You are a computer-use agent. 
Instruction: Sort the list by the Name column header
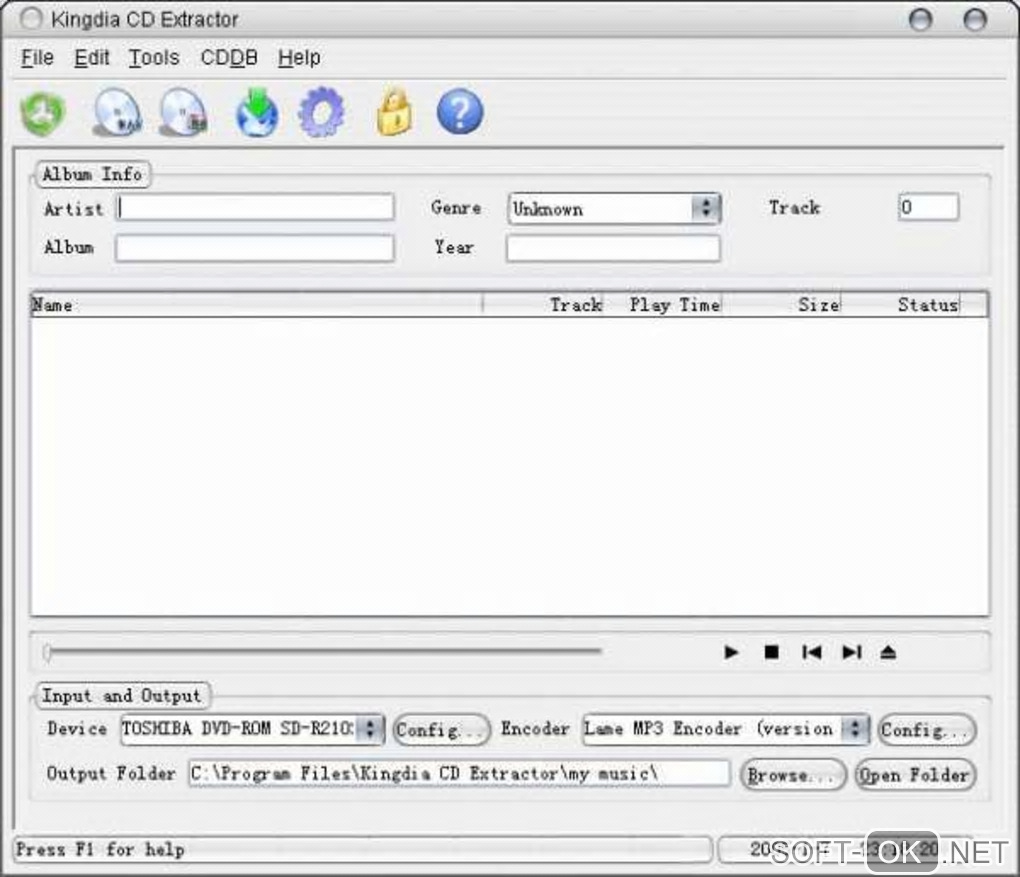point(257,304)
